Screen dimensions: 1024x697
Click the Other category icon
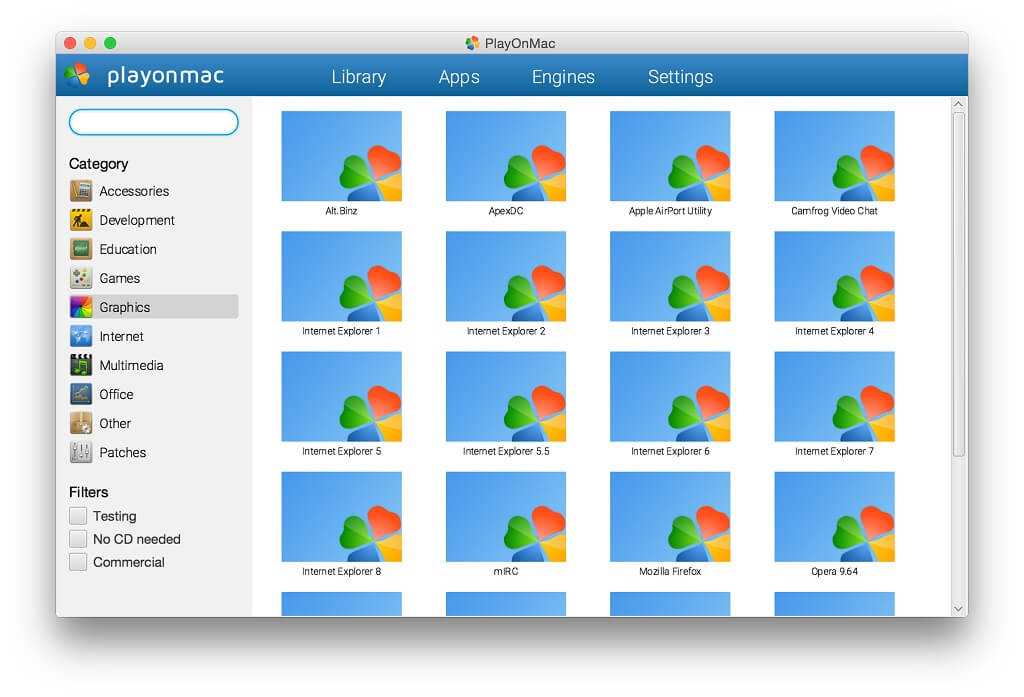coord(81,423)
